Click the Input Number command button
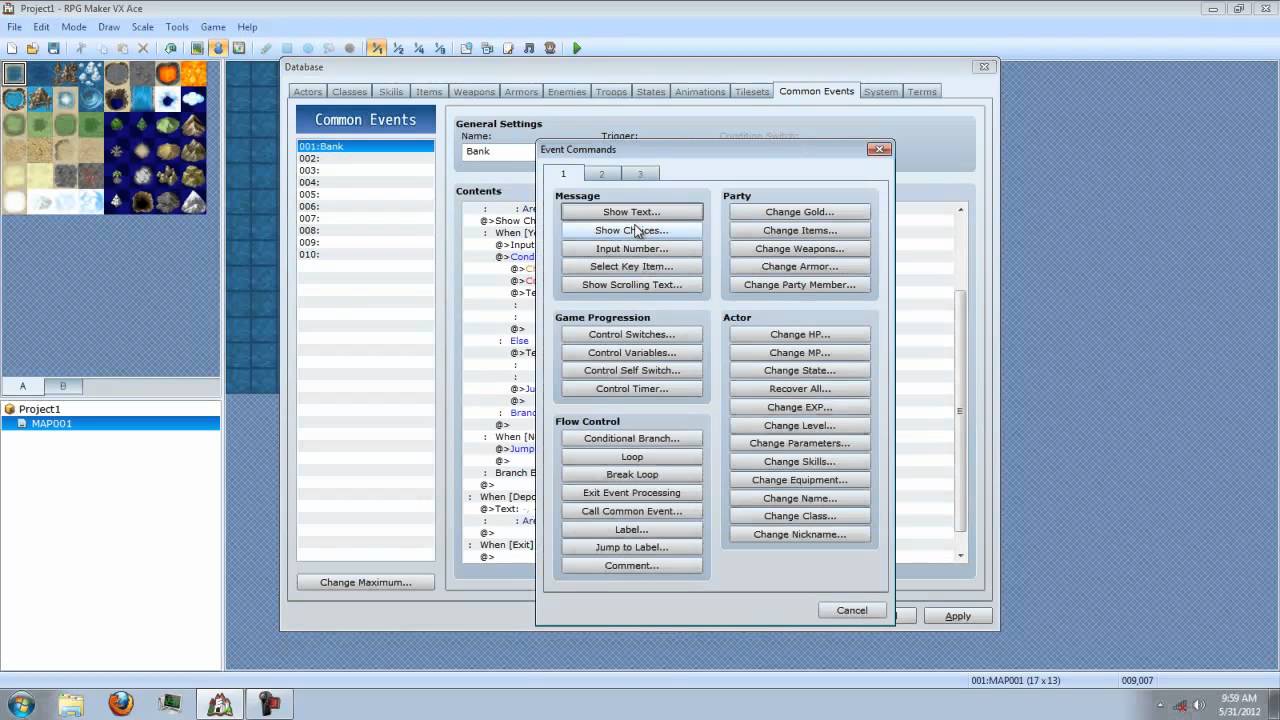This screenshot has width=1280, height=720. point(632,248)
